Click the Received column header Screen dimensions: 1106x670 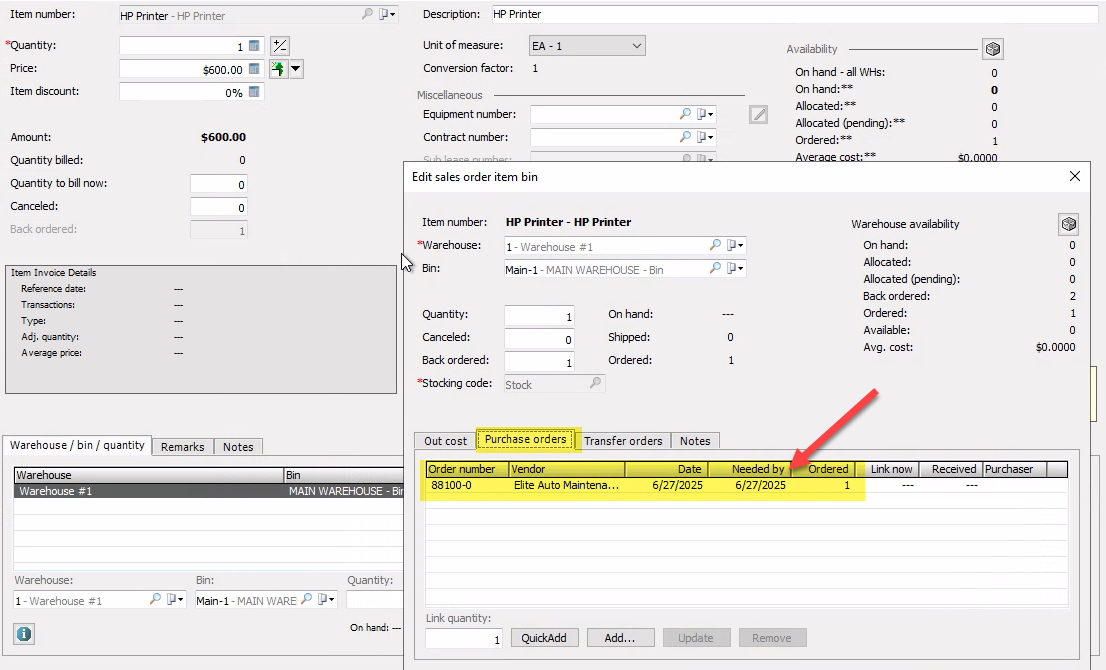[x=950, y=469]
